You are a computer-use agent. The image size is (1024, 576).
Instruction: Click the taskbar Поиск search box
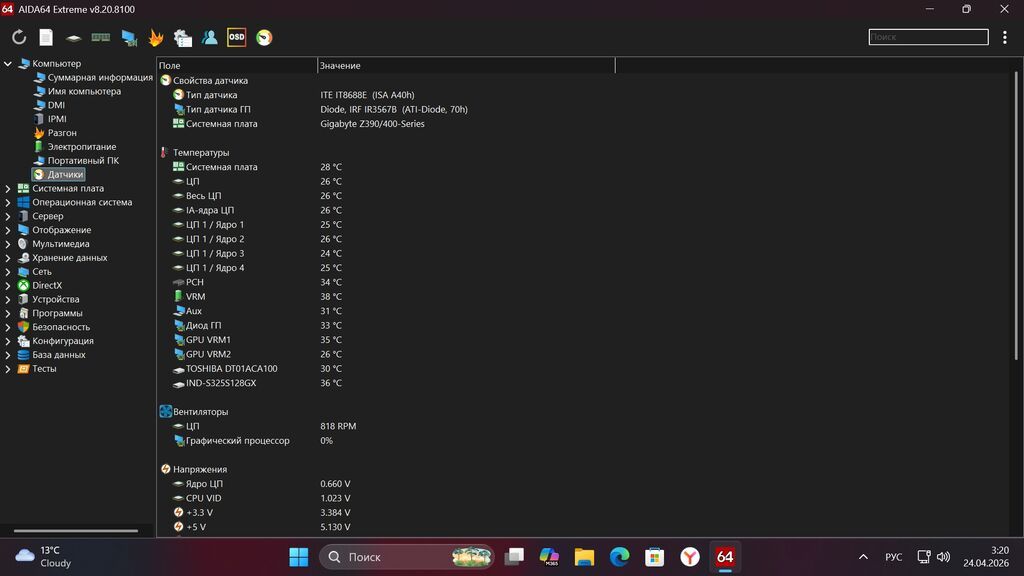click(x=406, y=557)
